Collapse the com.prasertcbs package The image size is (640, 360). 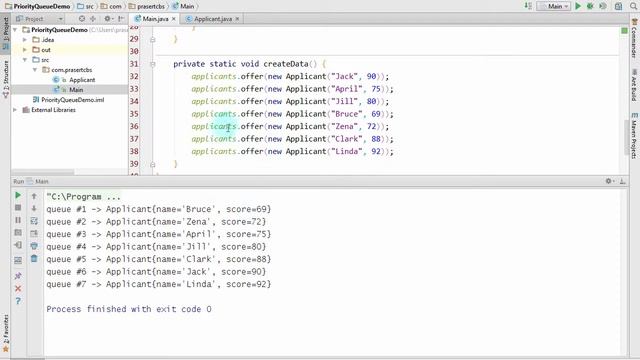(35, 70)
